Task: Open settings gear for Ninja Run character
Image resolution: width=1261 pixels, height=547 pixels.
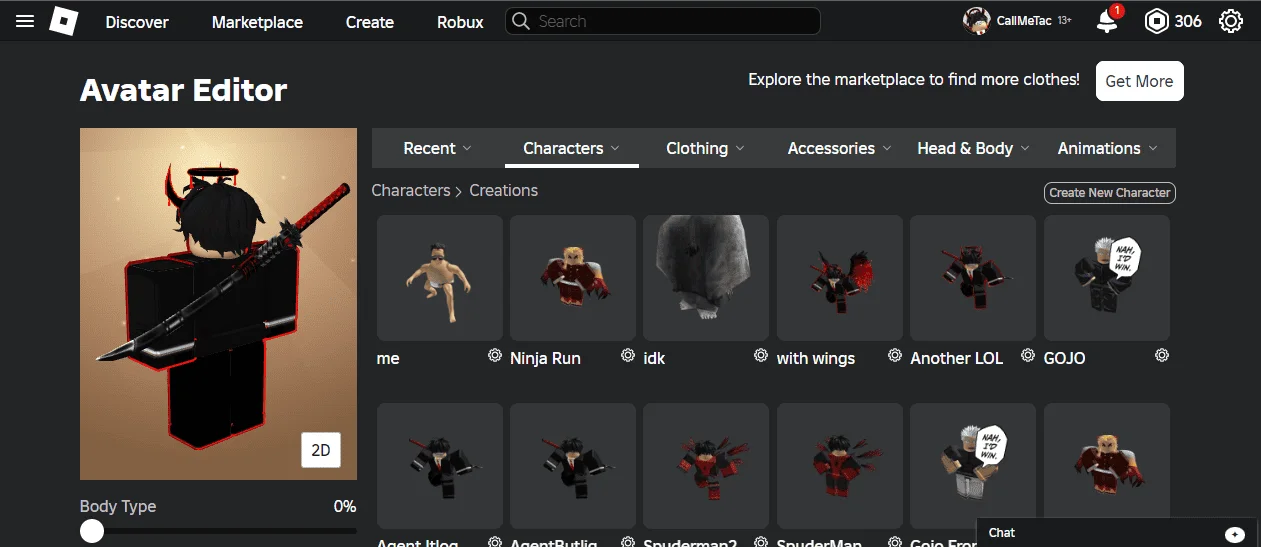Action: (628, 356)
